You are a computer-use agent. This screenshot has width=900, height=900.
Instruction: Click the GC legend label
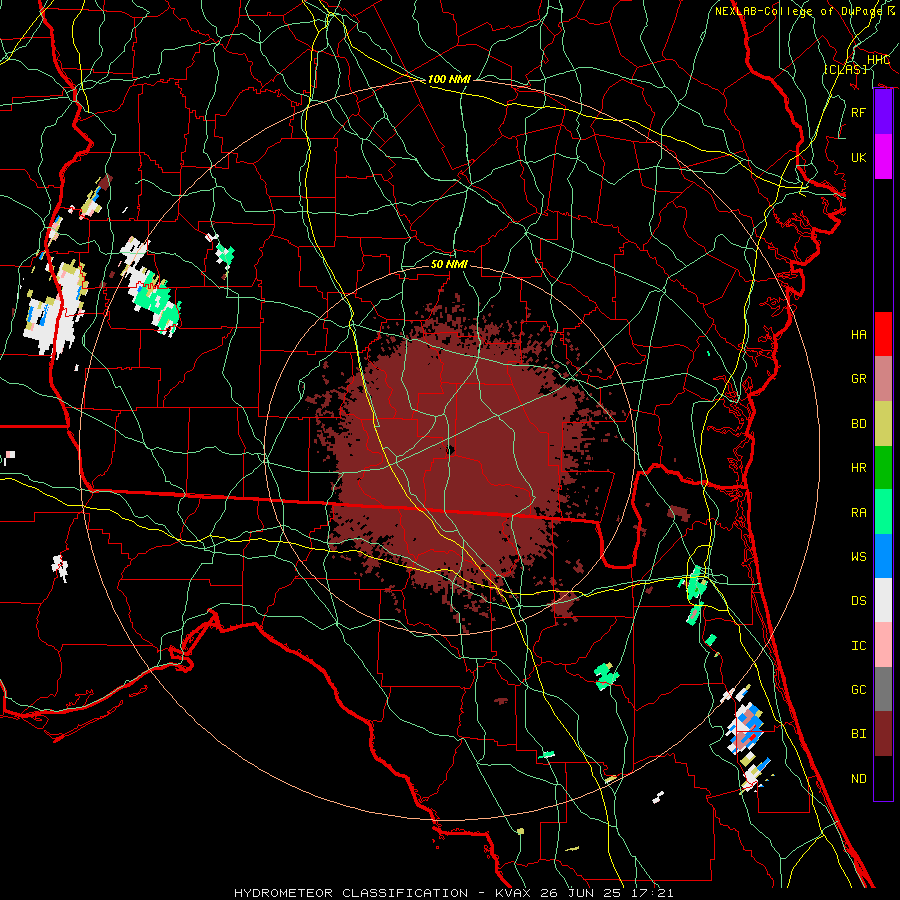(x=859, y=689)
